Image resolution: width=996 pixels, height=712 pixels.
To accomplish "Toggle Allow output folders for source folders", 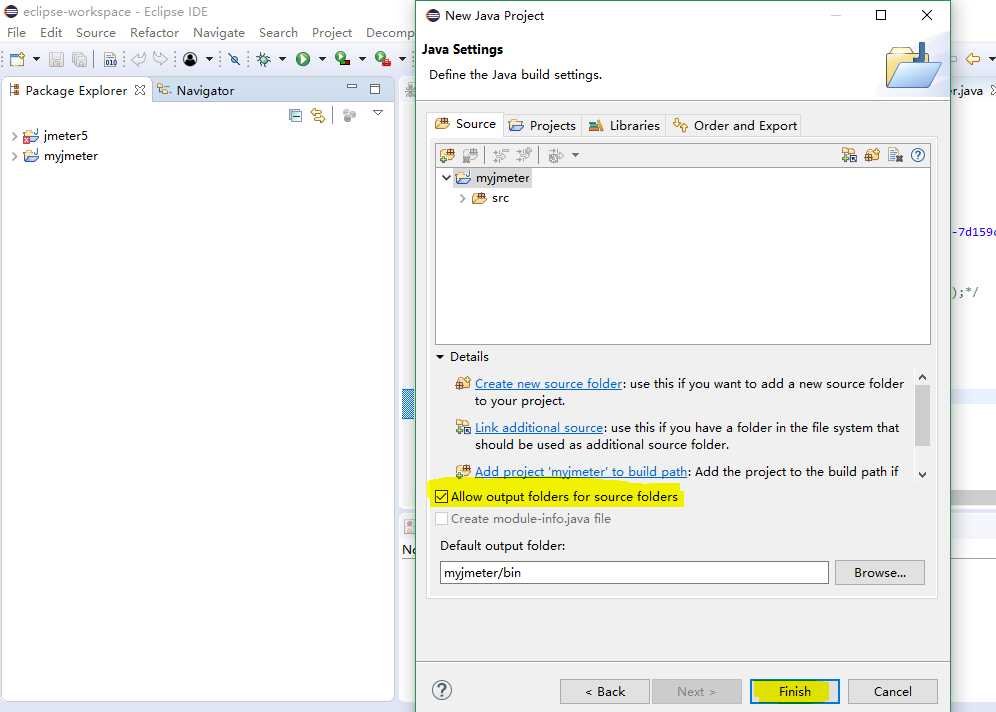I will click(x=441, y=496).
